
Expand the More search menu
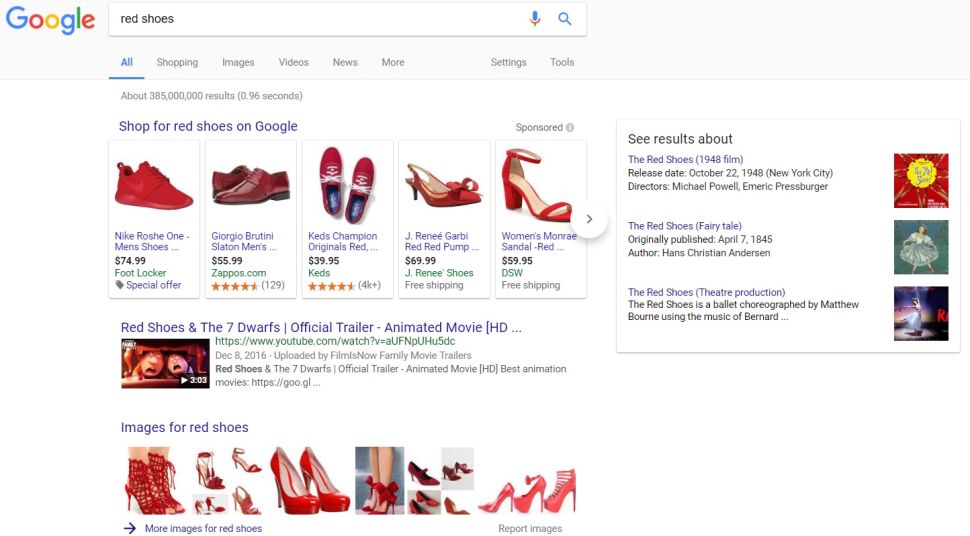click(393, 63)
